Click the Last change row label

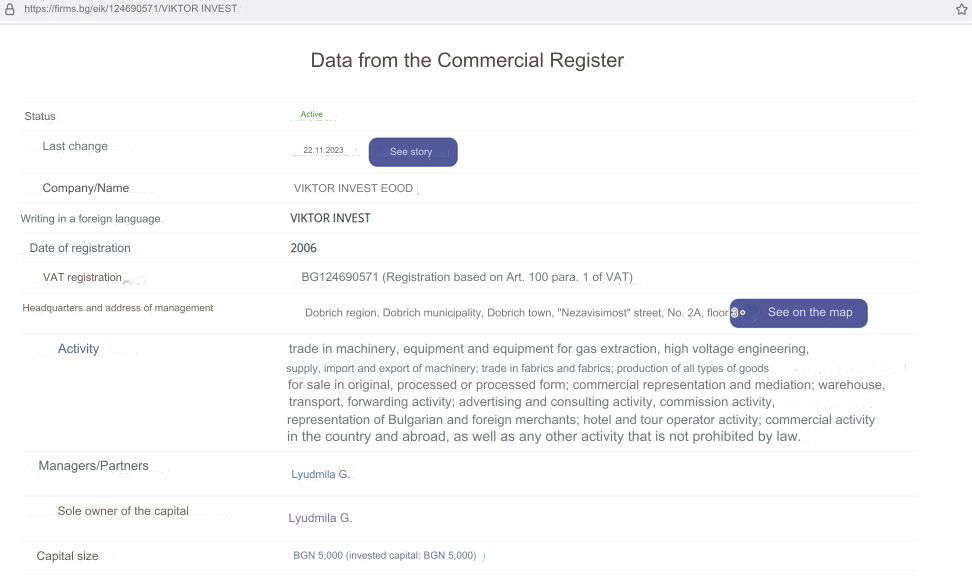[75, 146]
